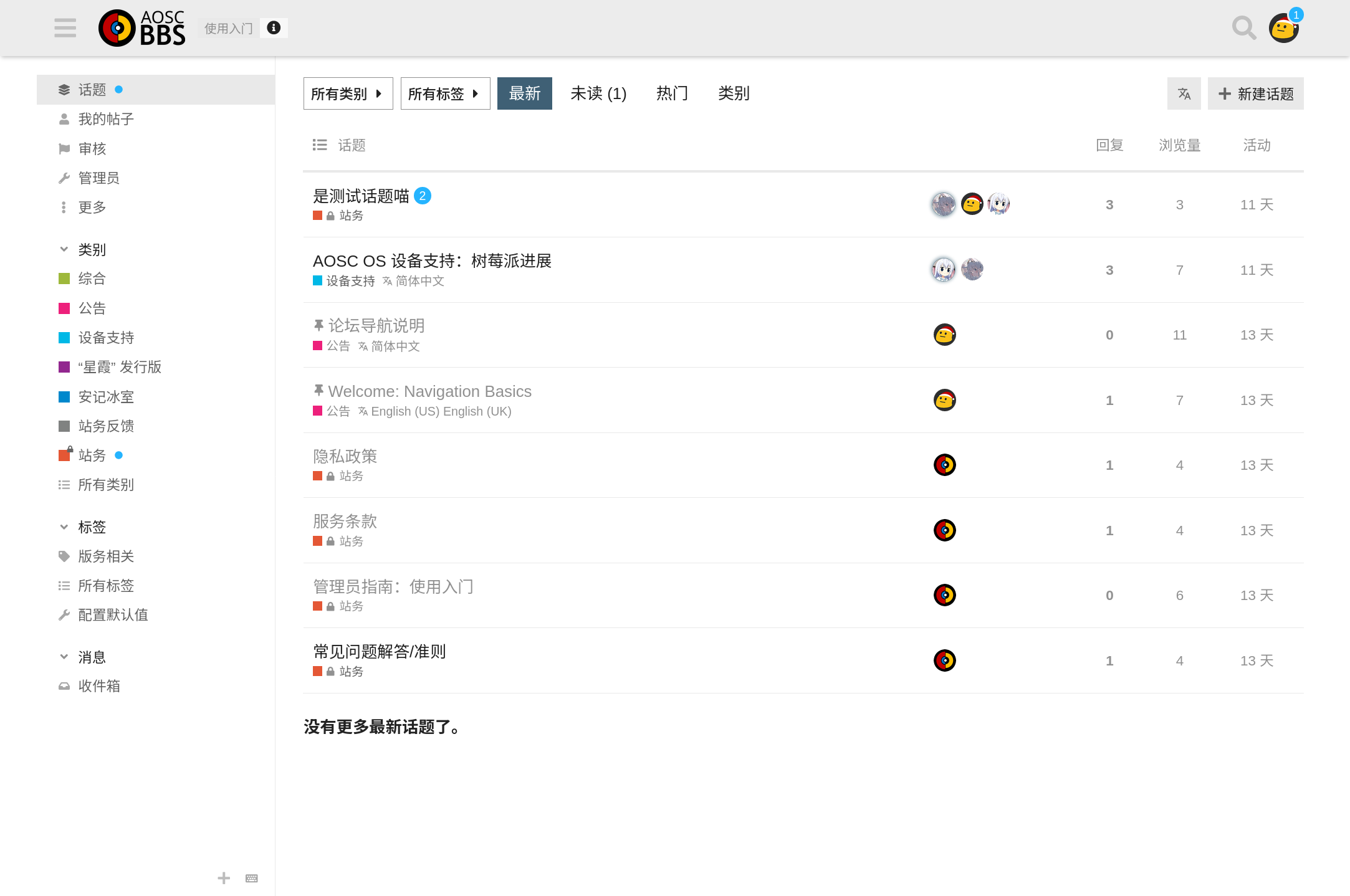Image resolution: width=1350 pixels, height=896 pixels.
Task: Click the plus icon in sidebar footer
Action: 224,879
